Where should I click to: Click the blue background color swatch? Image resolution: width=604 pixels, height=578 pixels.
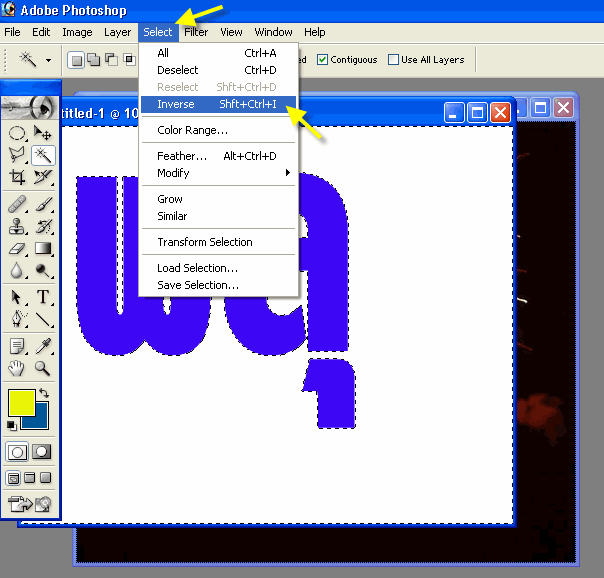pos(42,421)
